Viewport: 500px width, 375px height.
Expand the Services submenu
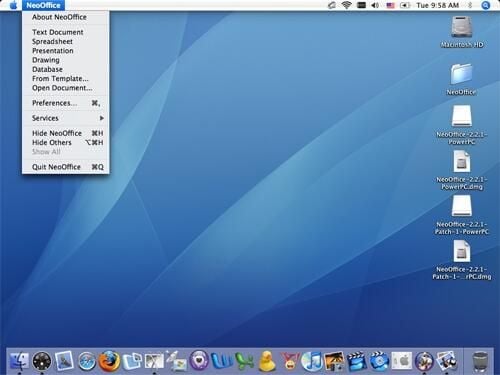pyautogui.click(x=66, y=118)
